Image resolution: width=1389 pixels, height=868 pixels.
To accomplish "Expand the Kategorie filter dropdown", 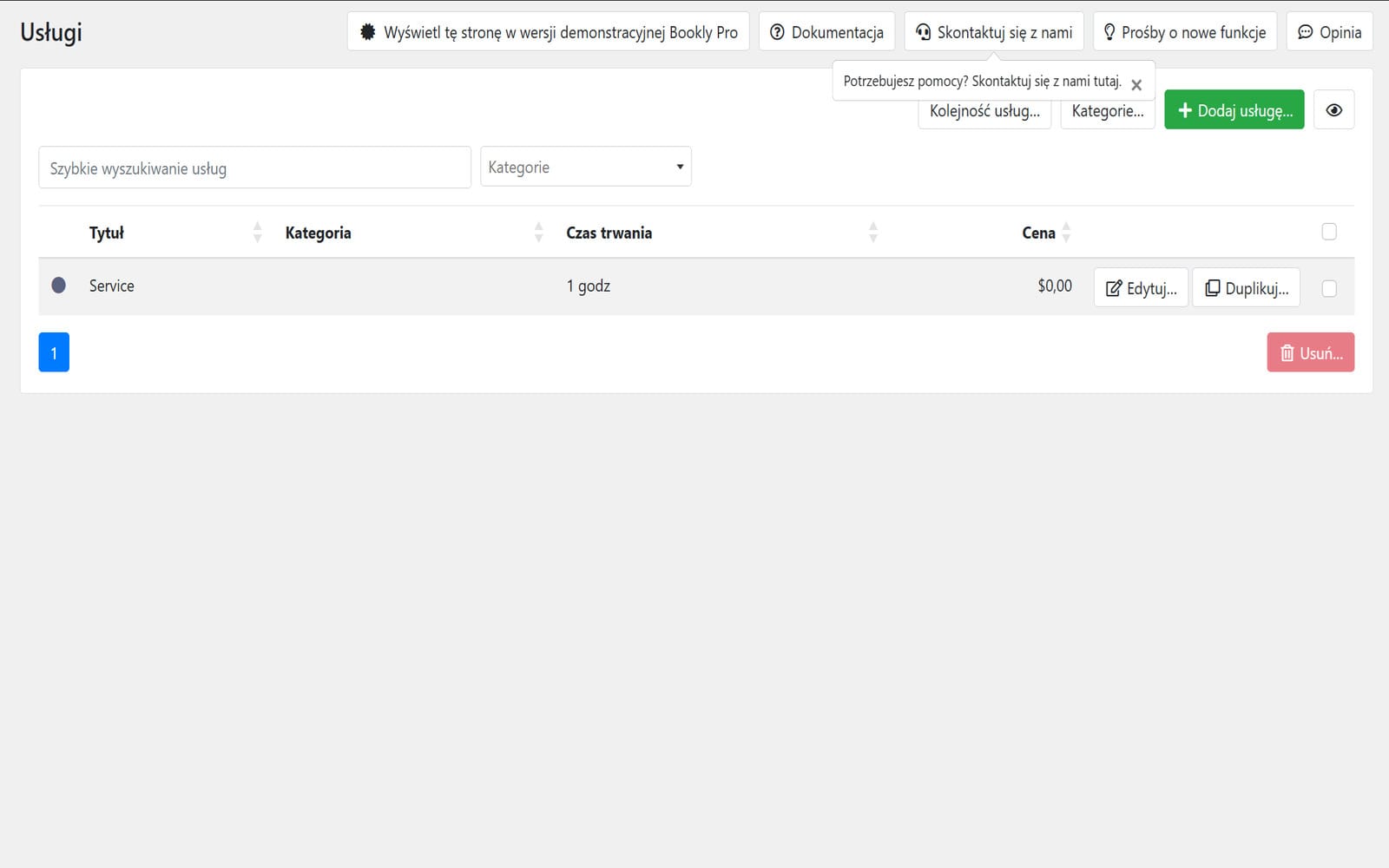I will click(586, 167).
